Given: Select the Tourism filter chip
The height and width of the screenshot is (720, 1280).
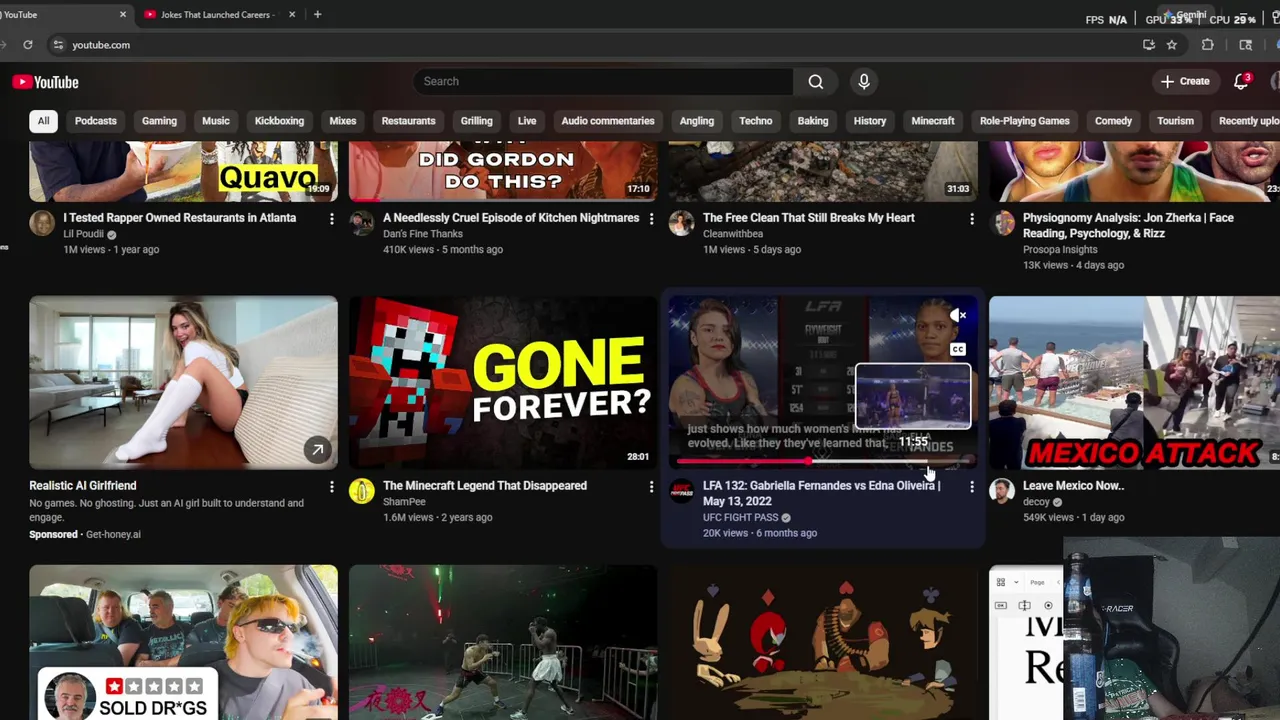Looking at the screenshot, I should (x=1176, y=121).
